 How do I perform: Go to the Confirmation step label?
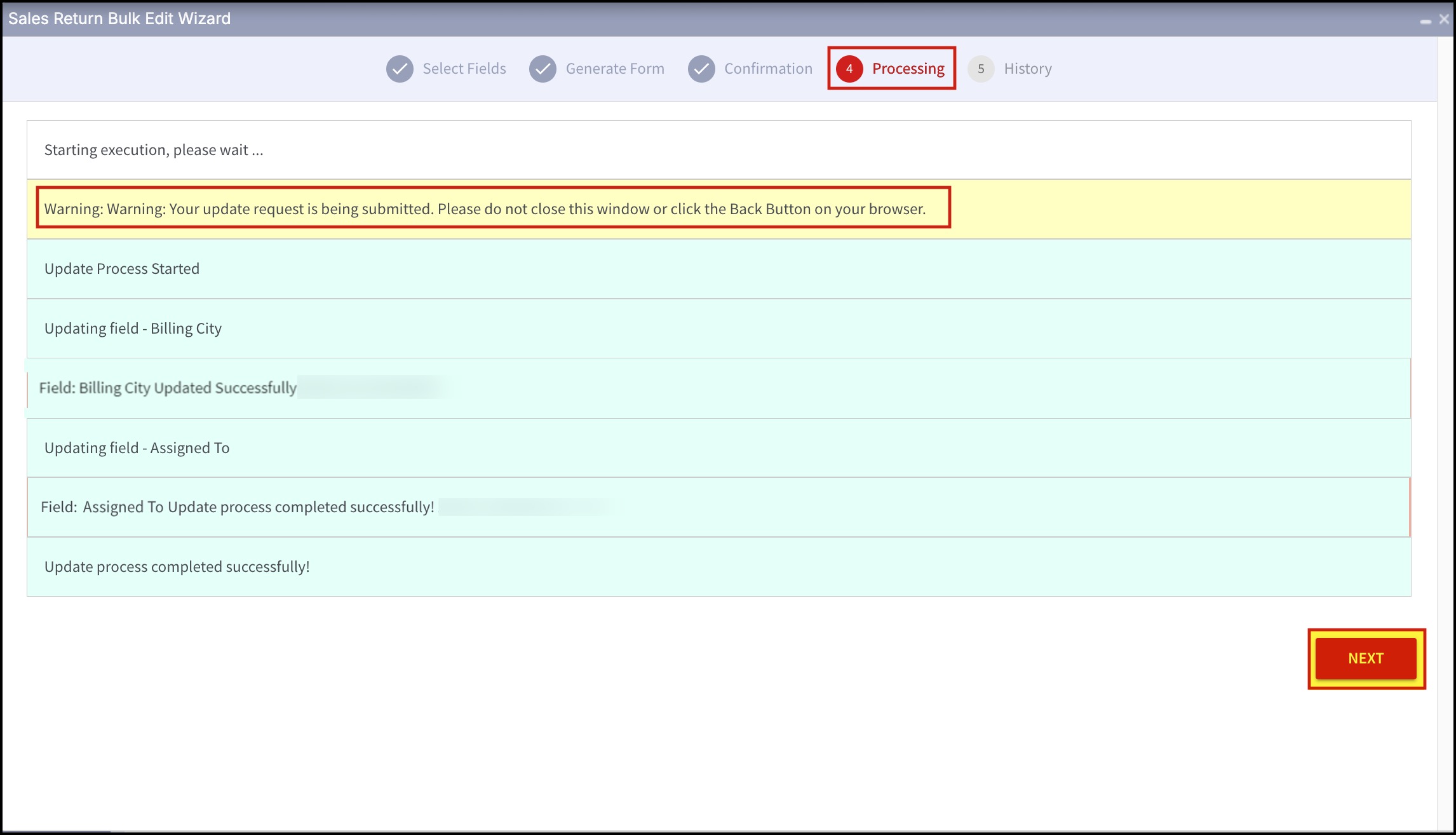(768, 69)
